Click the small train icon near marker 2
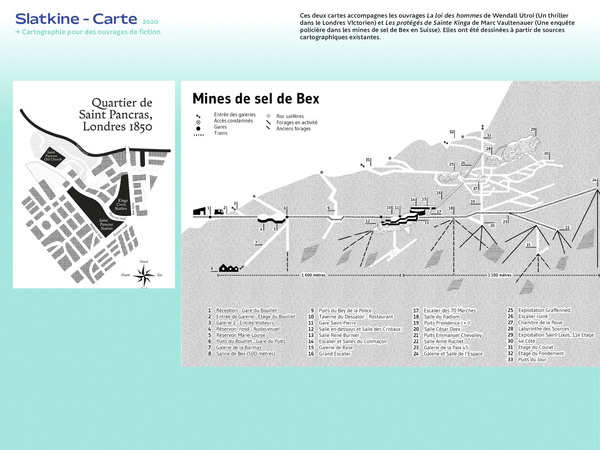The image size is (600, 450). [219, 212]
